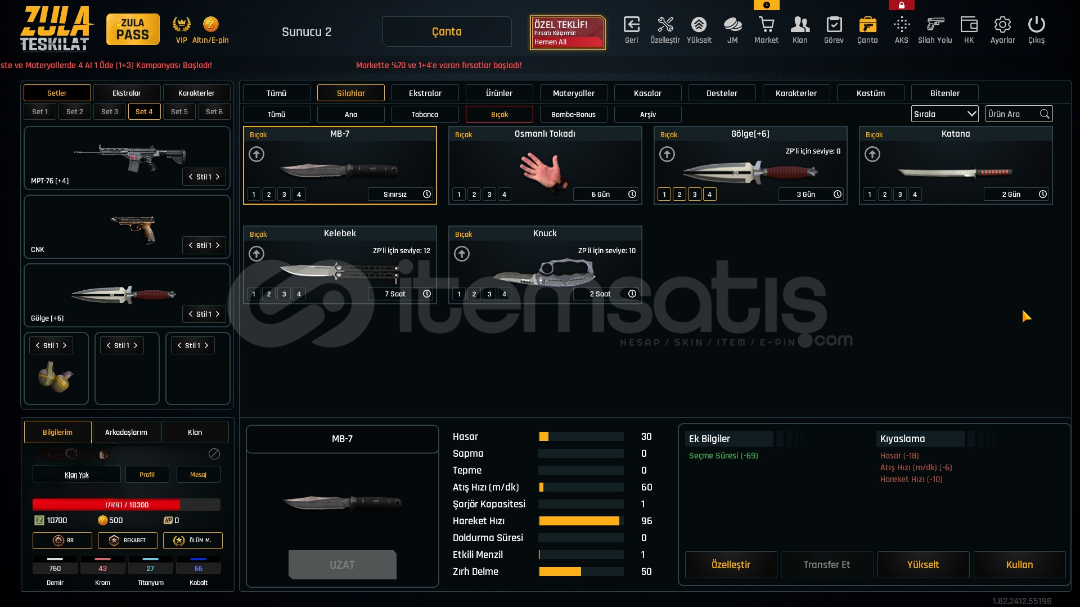Toggle set 3 on MB-7 card

point(284,194)
